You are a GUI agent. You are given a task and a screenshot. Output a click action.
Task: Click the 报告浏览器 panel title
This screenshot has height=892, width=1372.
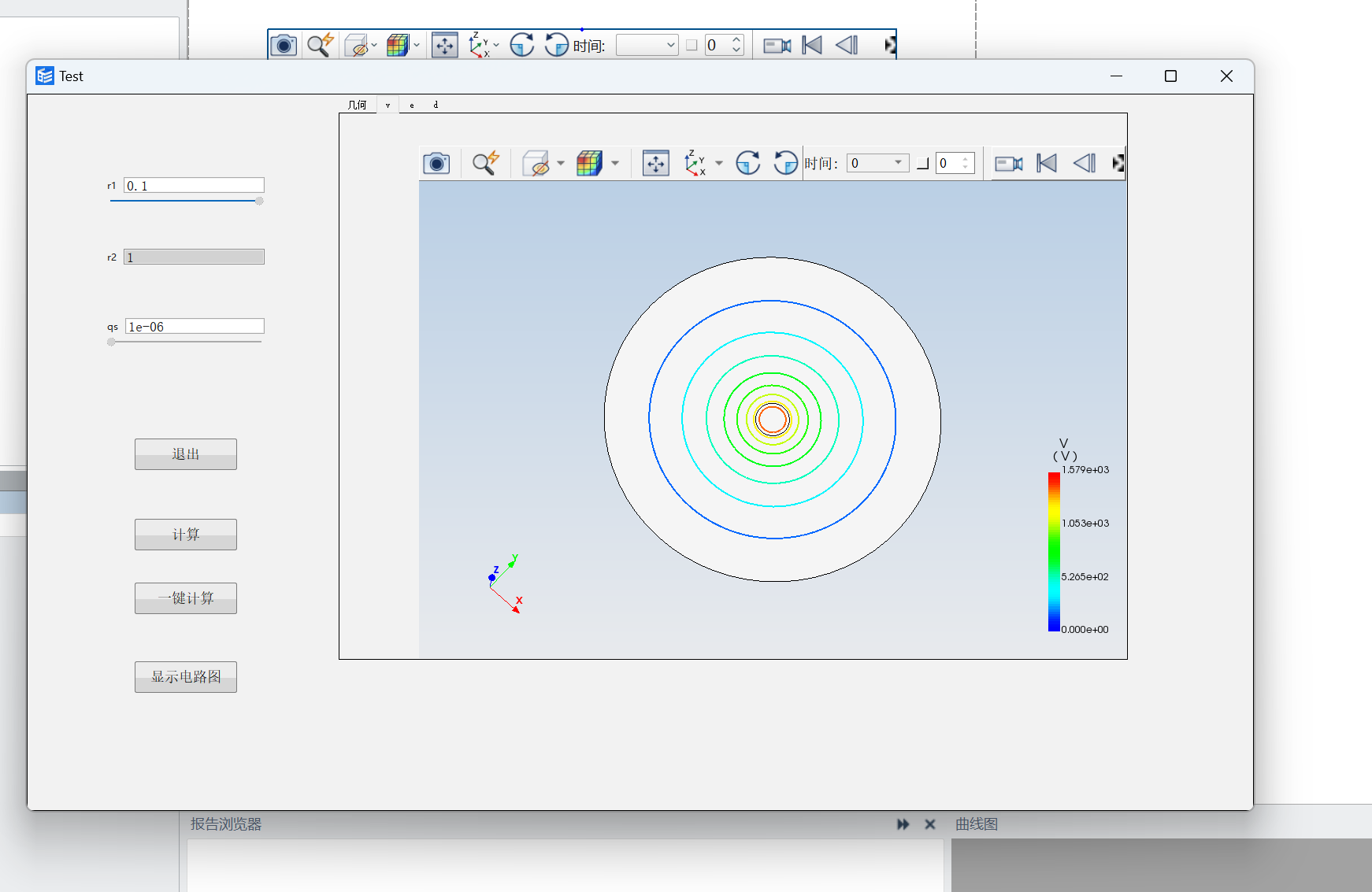tap(226, 824)
